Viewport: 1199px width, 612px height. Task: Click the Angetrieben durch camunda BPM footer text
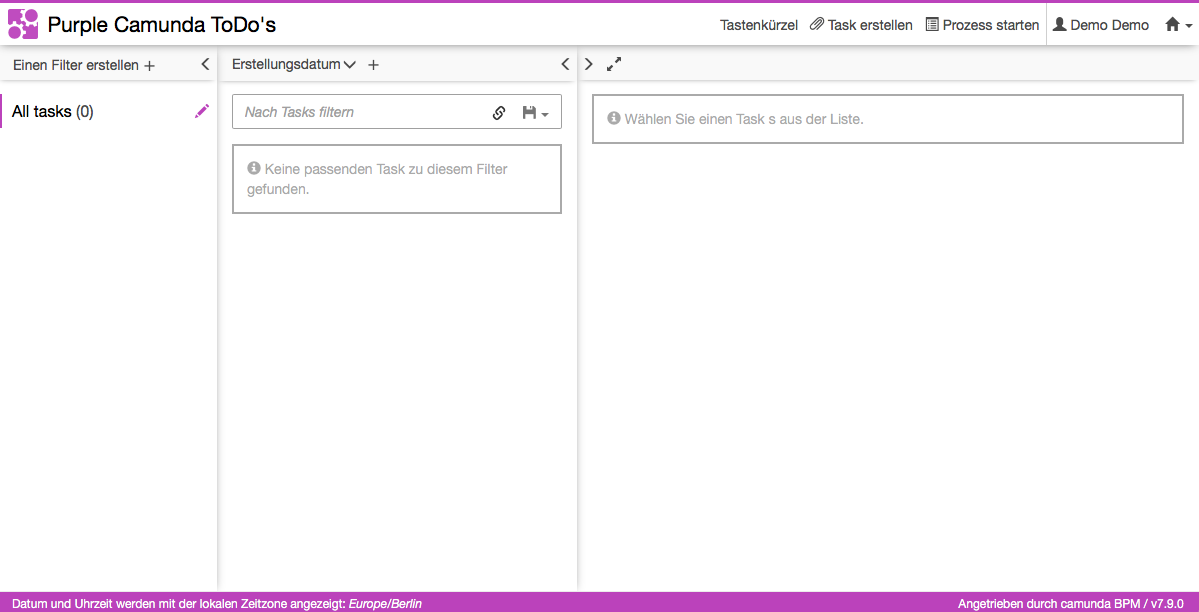[x=1071, y=604]
